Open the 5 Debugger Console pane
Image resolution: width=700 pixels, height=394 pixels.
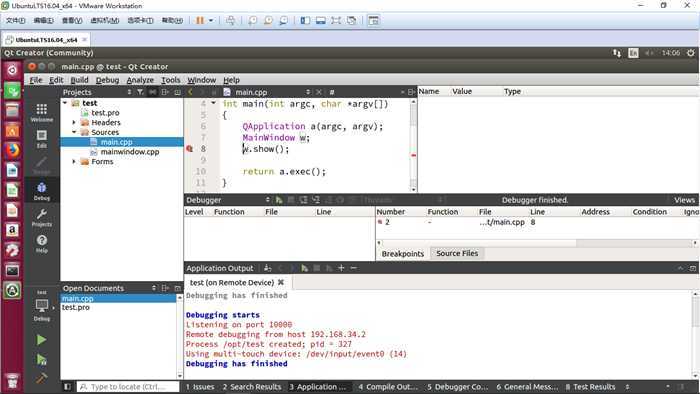pyautogui.click(x=458, y=387)
